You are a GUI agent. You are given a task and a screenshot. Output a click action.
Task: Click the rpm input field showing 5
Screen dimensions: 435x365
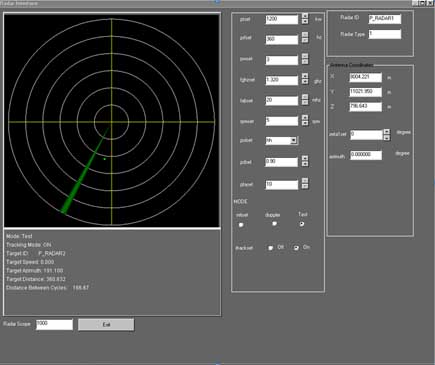coord(282,121)
